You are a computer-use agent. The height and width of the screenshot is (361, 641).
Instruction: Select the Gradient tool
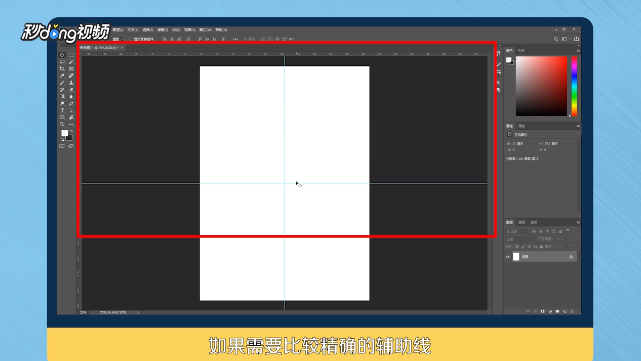(62, 96)
